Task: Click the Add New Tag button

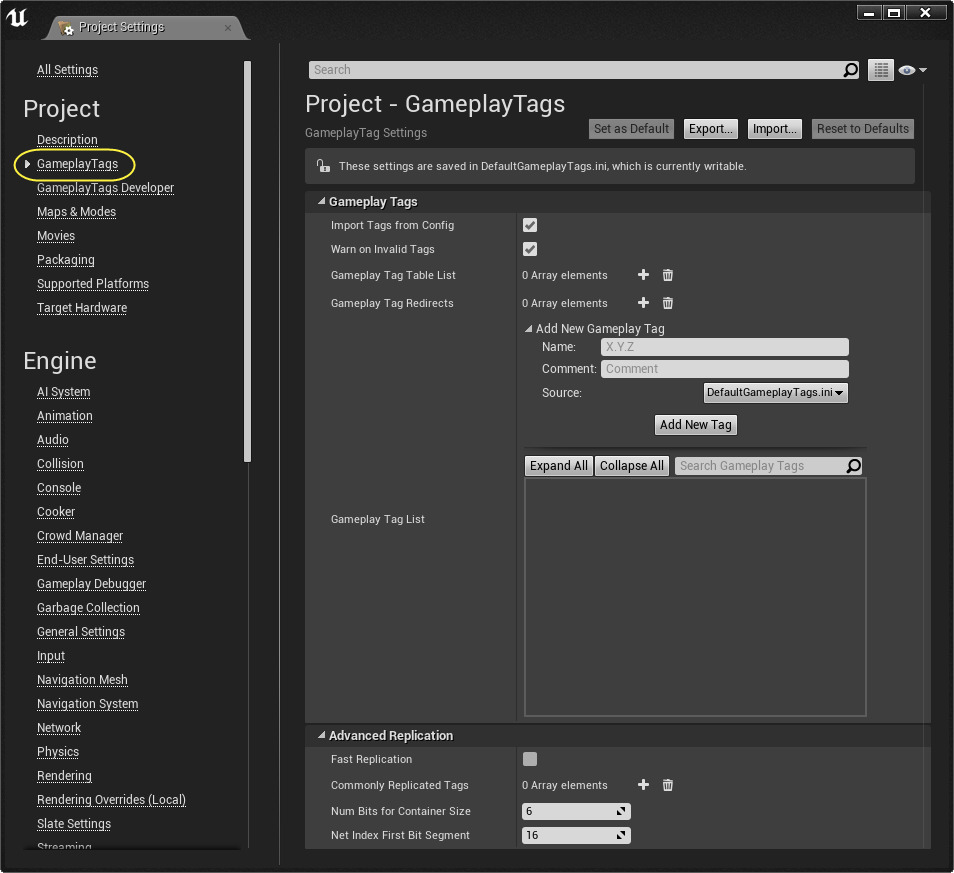Action: pos(695,425)
